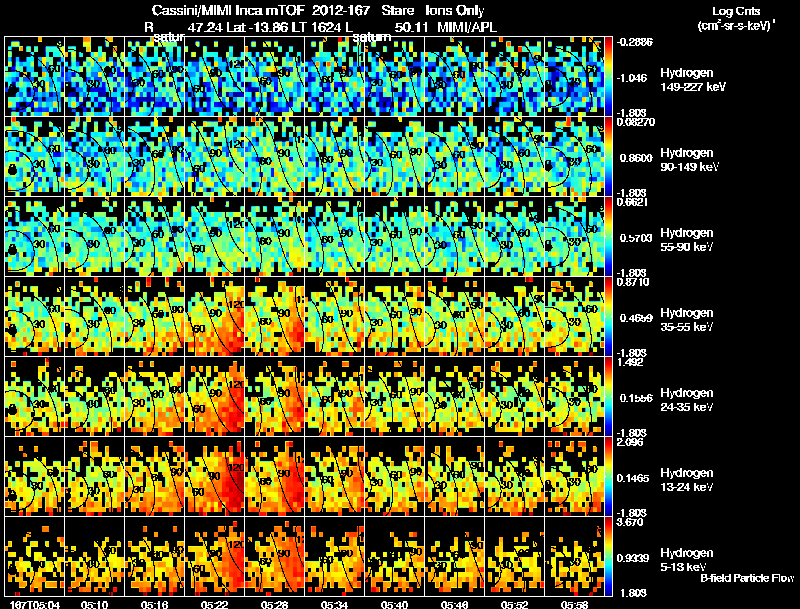800x609 pixels.
Task: Click the 2012-167 date in title
Action: point(341,11)
